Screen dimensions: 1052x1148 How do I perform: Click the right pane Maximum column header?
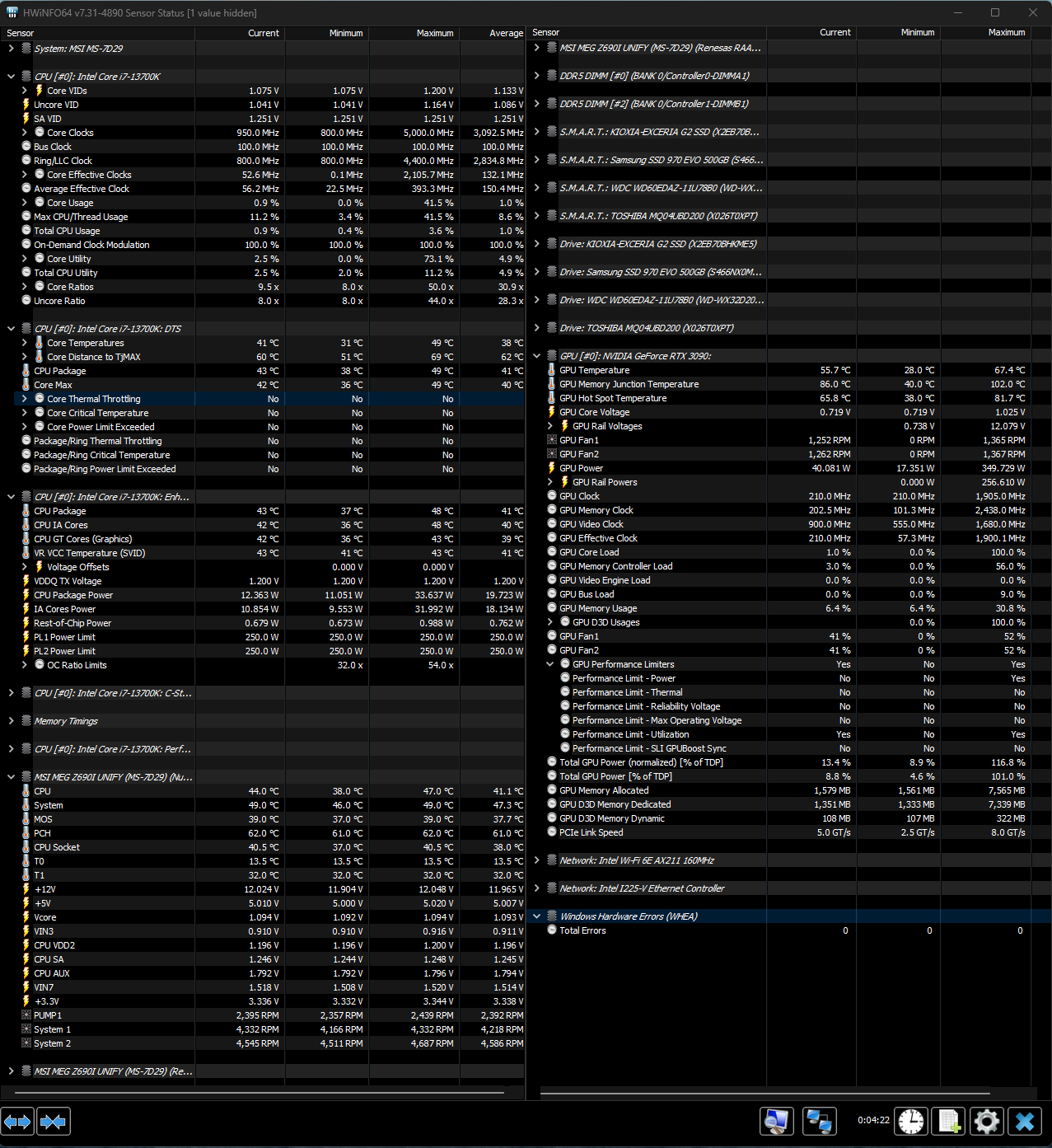pyautogui.click(x=986, y=33)
